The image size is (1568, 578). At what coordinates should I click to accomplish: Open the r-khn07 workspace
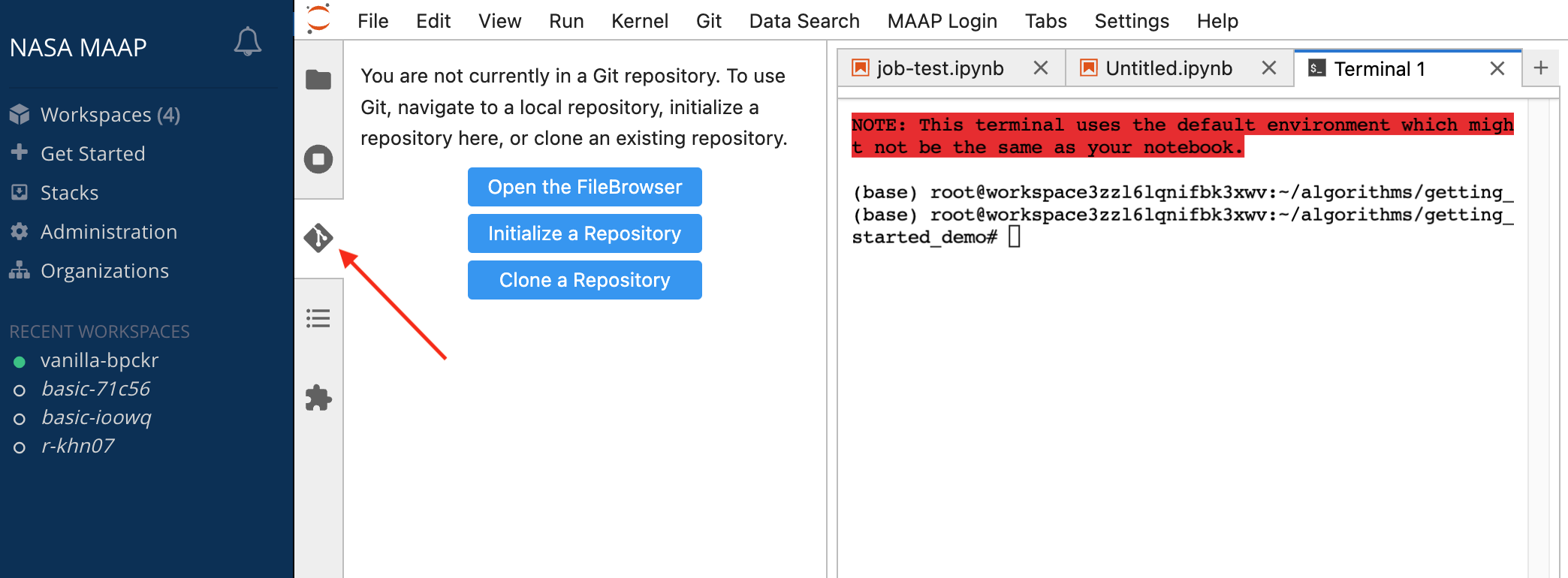pos(78,446)
